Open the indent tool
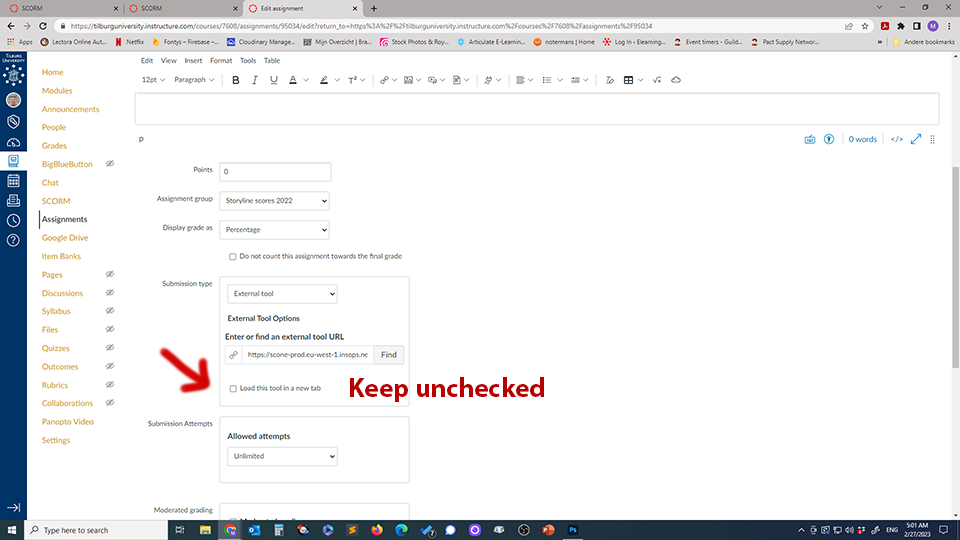The height and width of the screenshot is (540, 960). (576, 80)
